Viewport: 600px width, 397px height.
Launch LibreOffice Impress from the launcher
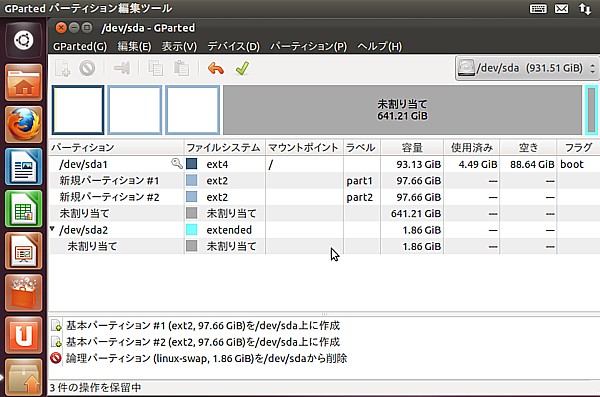tap(24, 251)
